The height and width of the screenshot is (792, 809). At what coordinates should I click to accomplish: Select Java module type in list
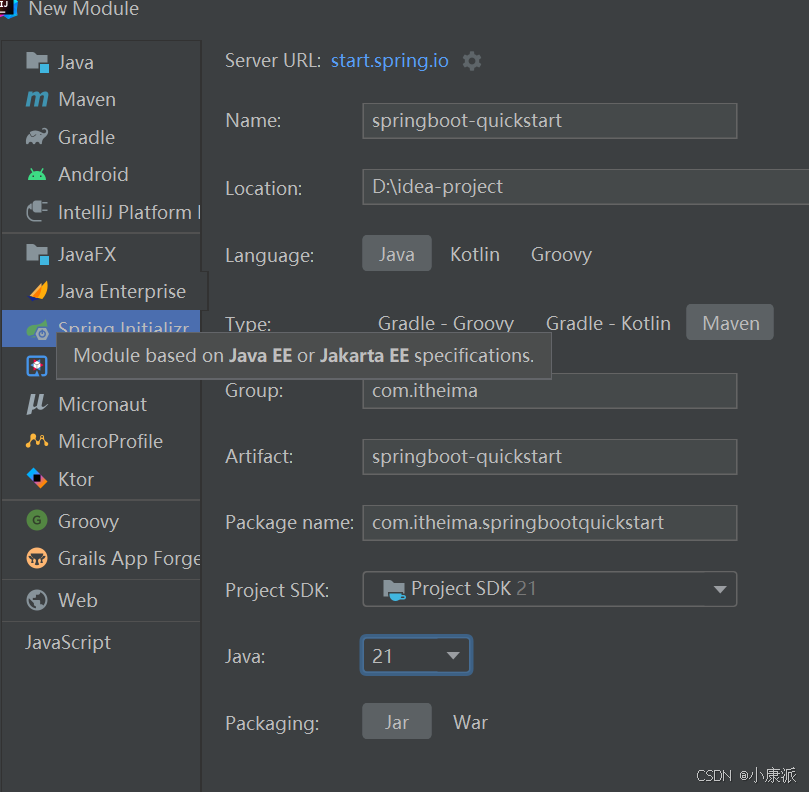pyautogui.click(x=101, y=62)
